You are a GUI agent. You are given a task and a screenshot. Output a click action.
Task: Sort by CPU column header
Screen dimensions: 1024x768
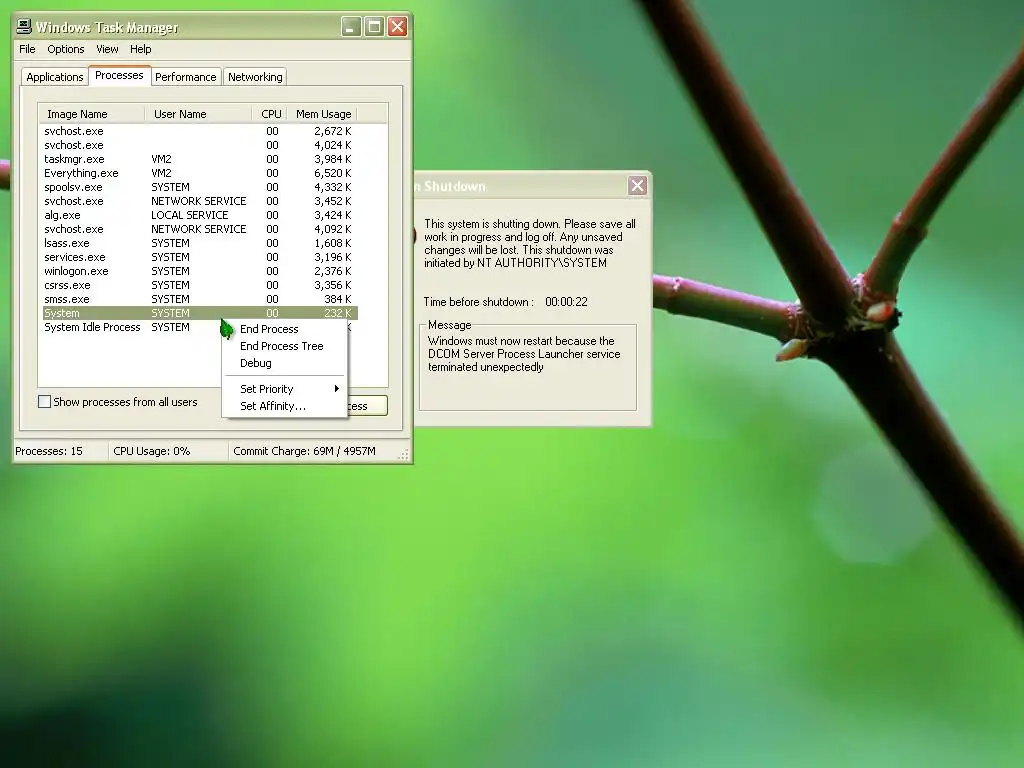[270, 114]
